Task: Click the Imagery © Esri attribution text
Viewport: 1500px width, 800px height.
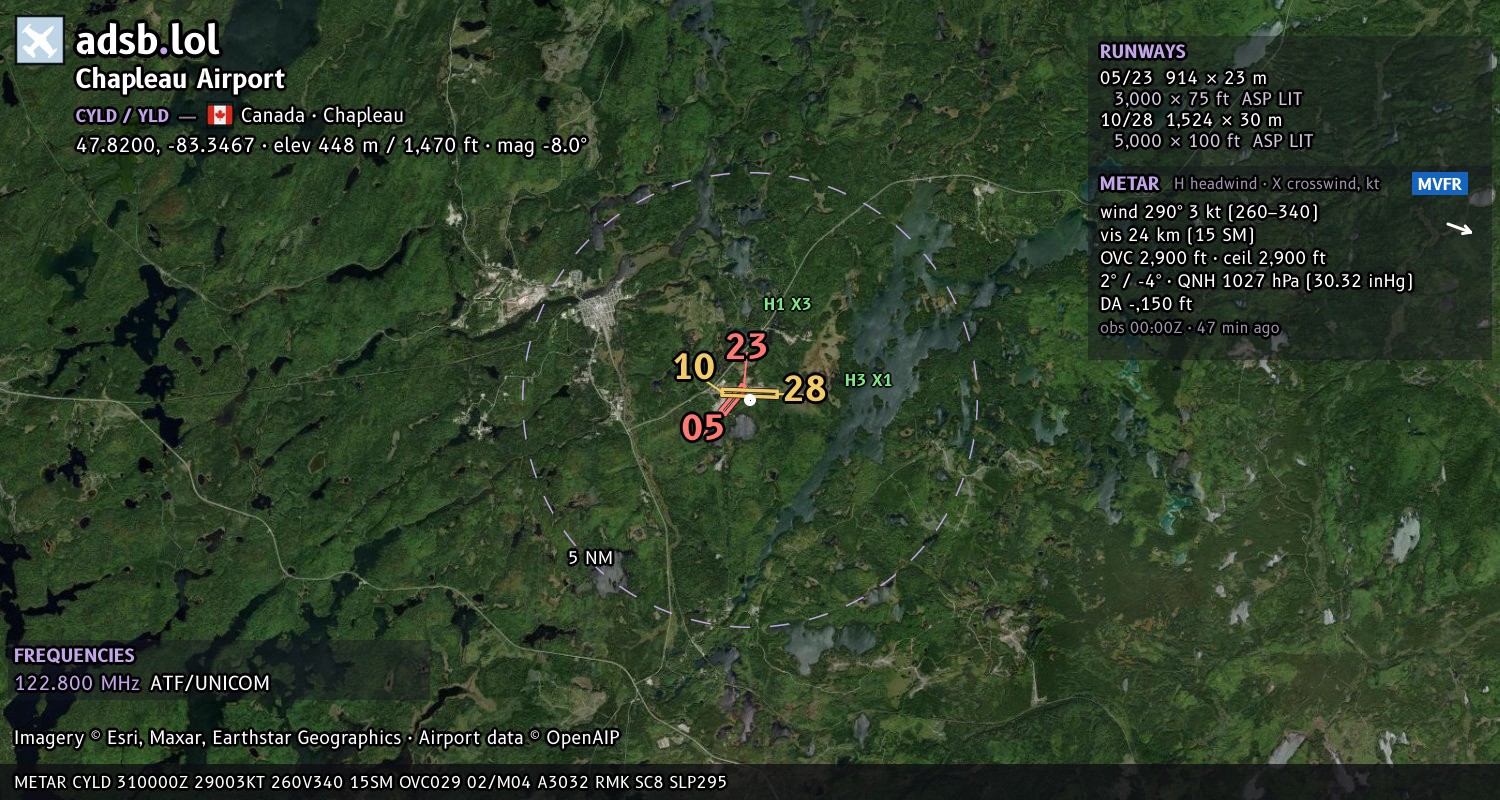Action: click(207, 738)
